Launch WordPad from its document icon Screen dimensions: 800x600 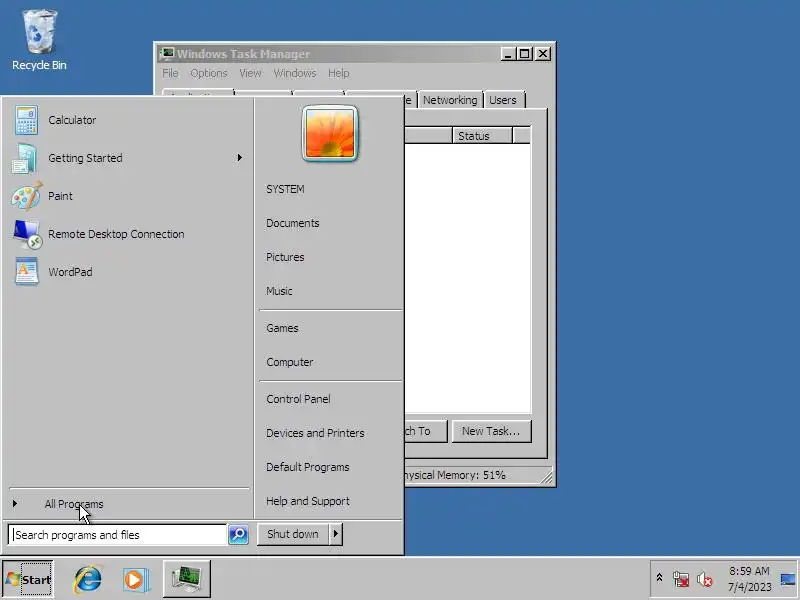click(26, 272)
